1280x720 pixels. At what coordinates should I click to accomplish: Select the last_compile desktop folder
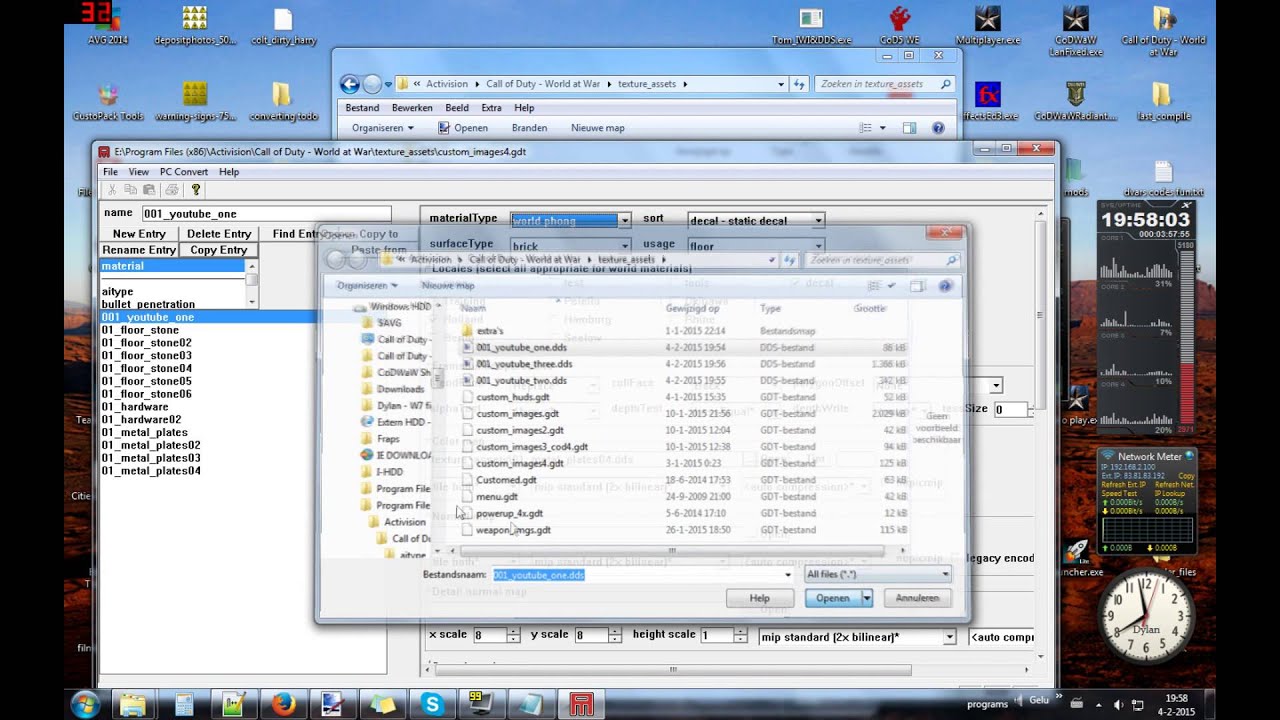coord(1163,101)
